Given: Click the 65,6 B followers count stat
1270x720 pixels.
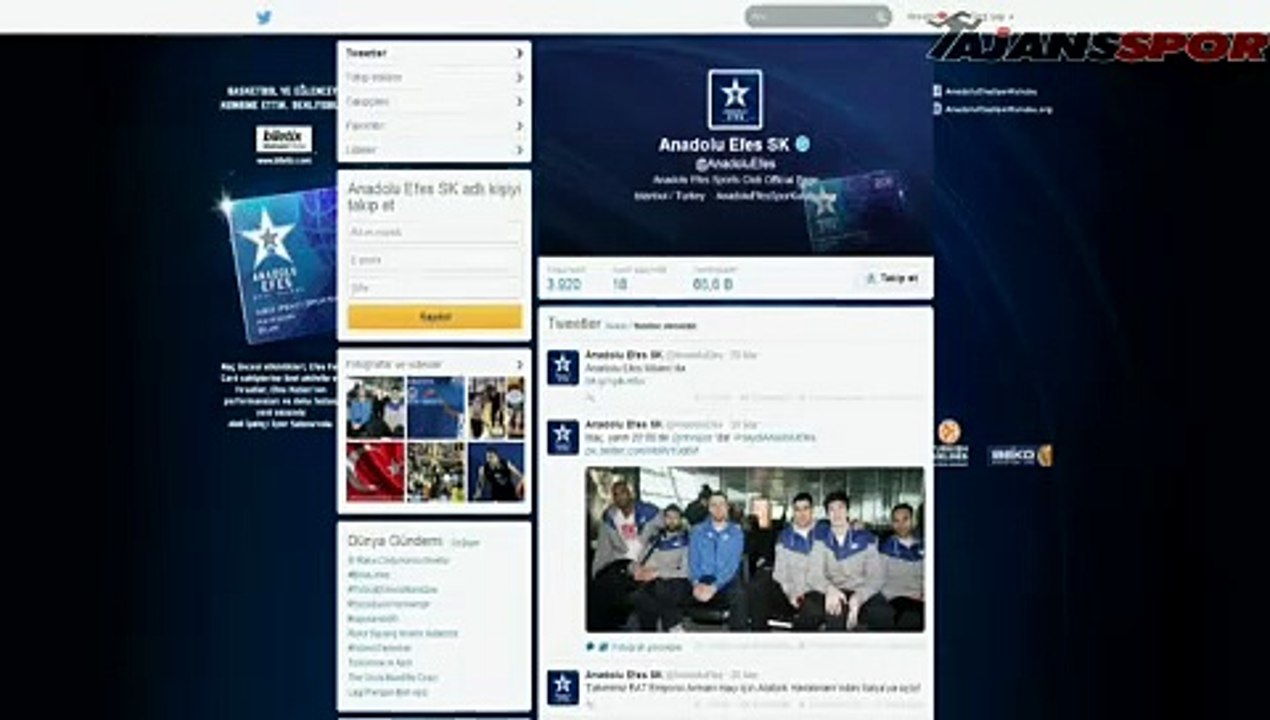Looking at the screenshot, I should click(712, 279).
